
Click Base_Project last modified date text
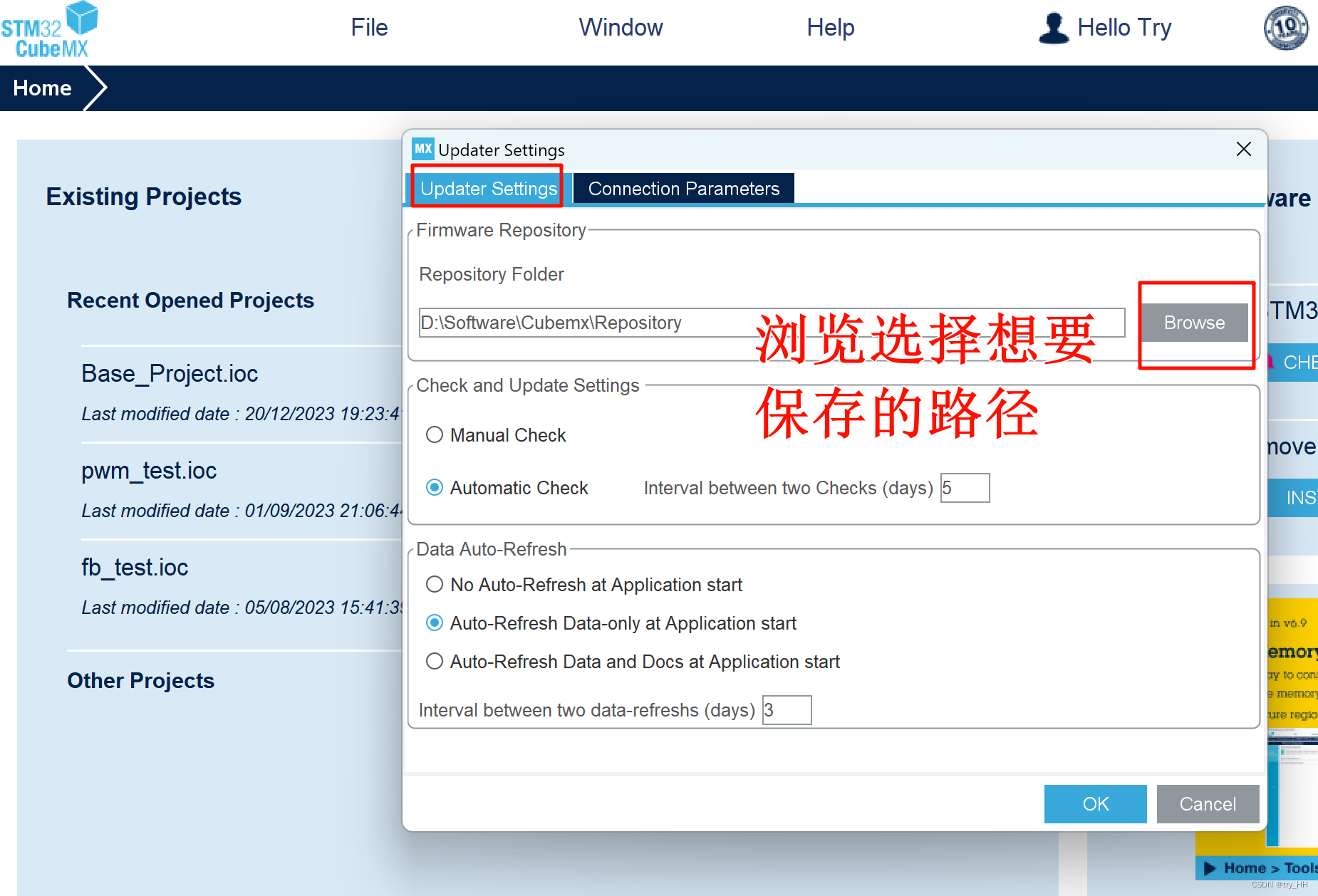click(x=242, y=413)
